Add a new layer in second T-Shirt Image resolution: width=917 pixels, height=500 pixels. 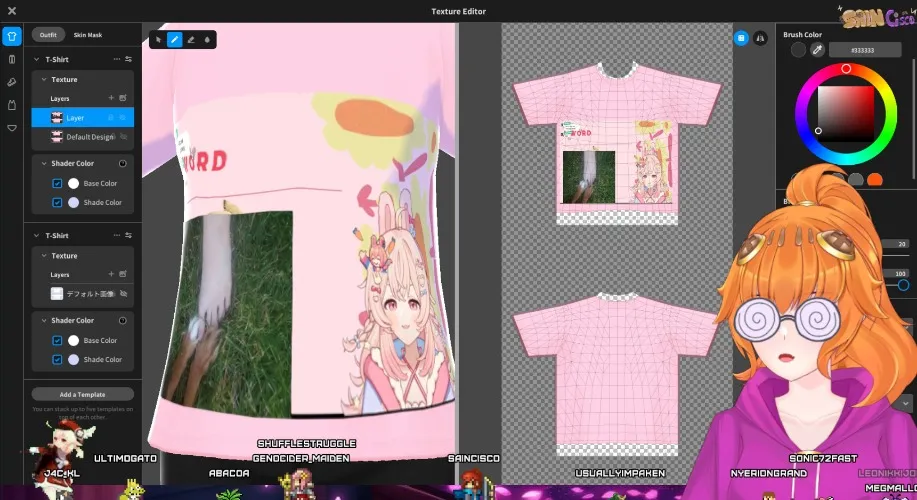point(111,274)
